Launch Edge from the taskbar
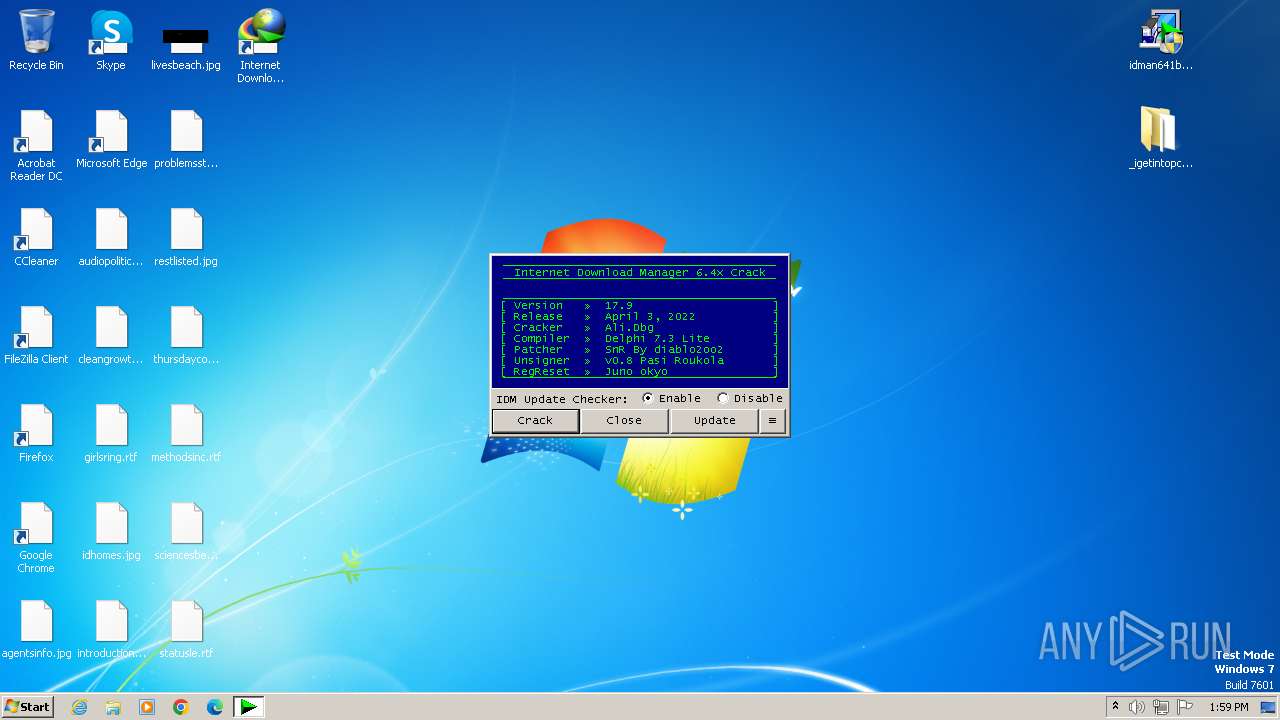The image size is (1280, 720). (x=215, y=707)
